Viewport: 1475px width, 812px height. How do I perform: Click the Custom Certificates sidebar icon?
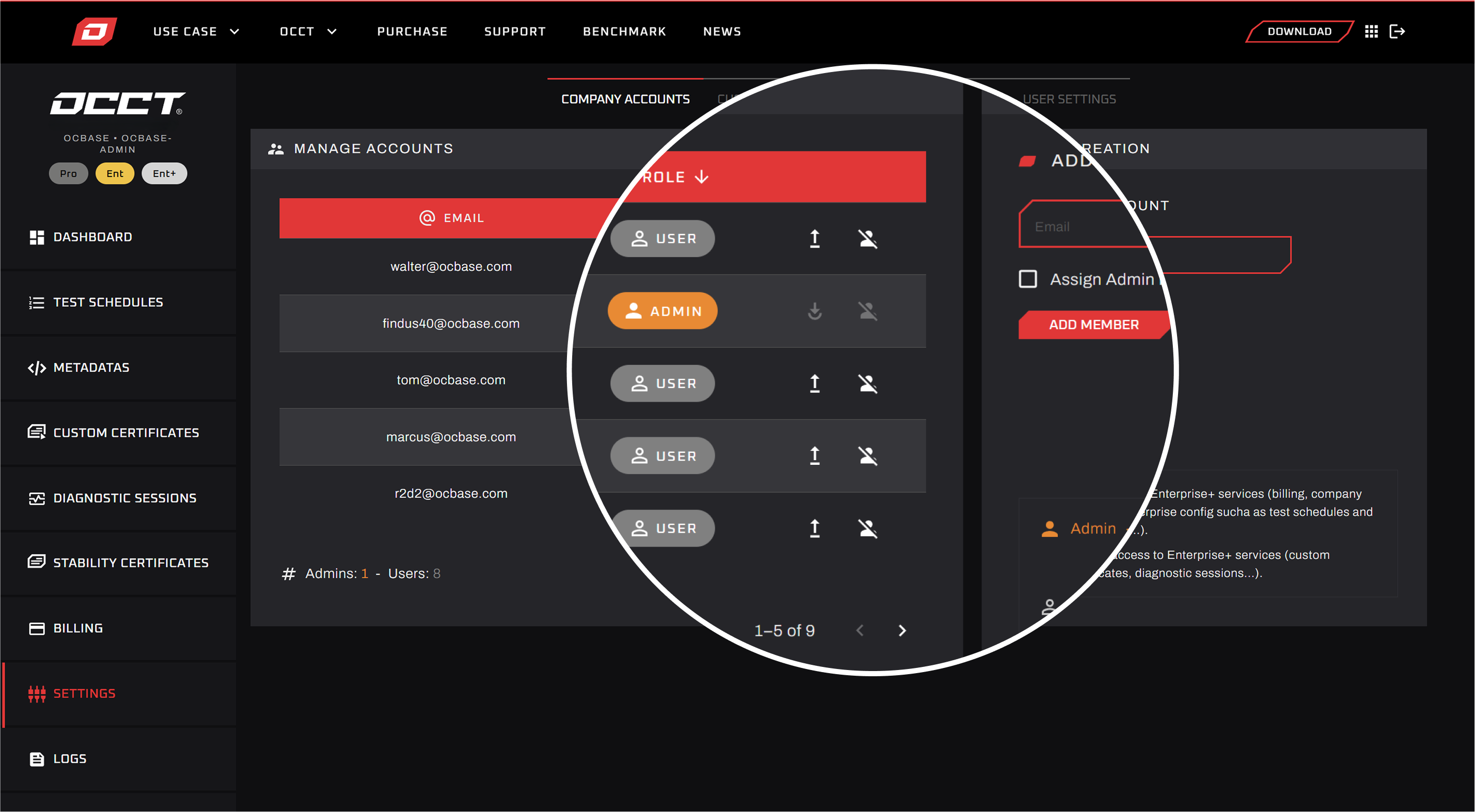[36, 432]
